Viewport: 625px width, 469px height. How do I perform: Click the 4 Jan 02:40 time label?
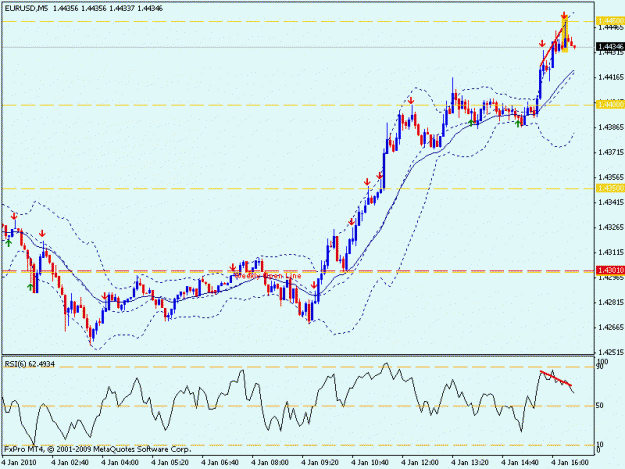pyautogui.click(x=70, y=463)
